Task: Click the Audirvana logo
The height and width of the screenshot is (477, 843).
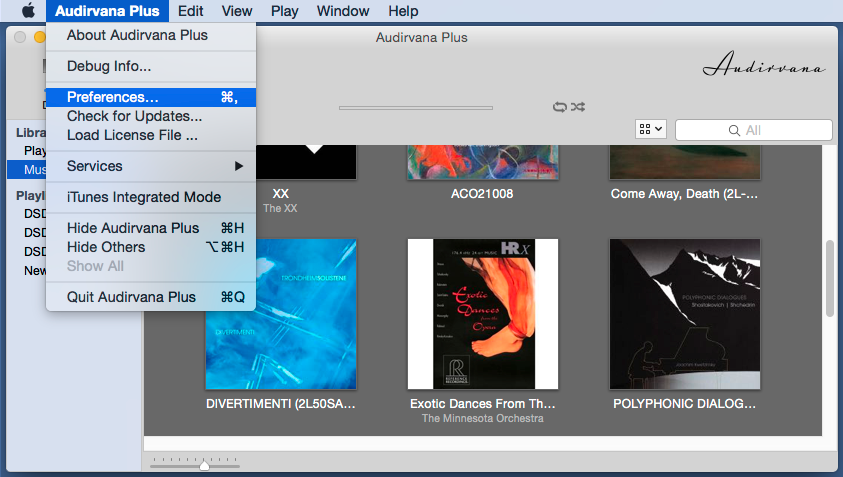Action: [763, 63]
